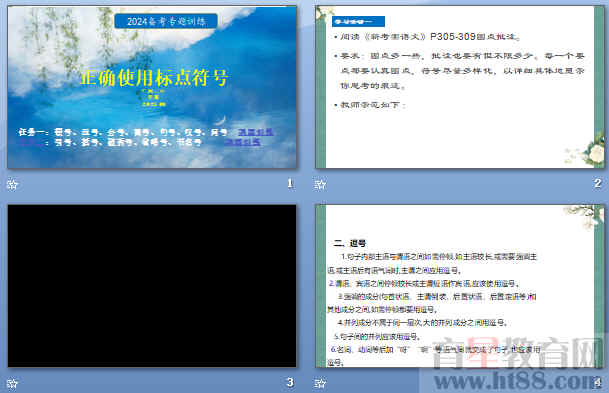Click slide number 1 label
The image size is (609, 393).
coord(290,183)
